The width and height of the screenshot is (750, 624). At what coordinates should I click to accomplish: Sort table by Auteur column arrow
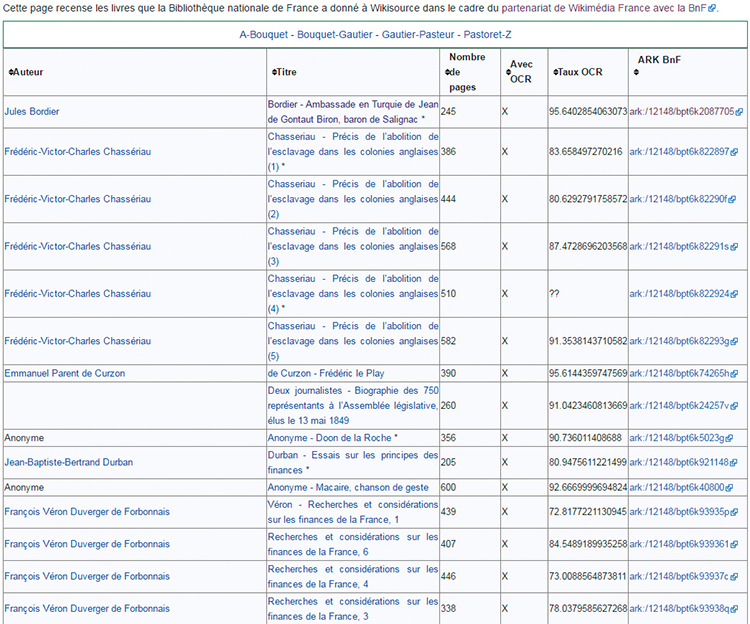click(x=11, y=72)
